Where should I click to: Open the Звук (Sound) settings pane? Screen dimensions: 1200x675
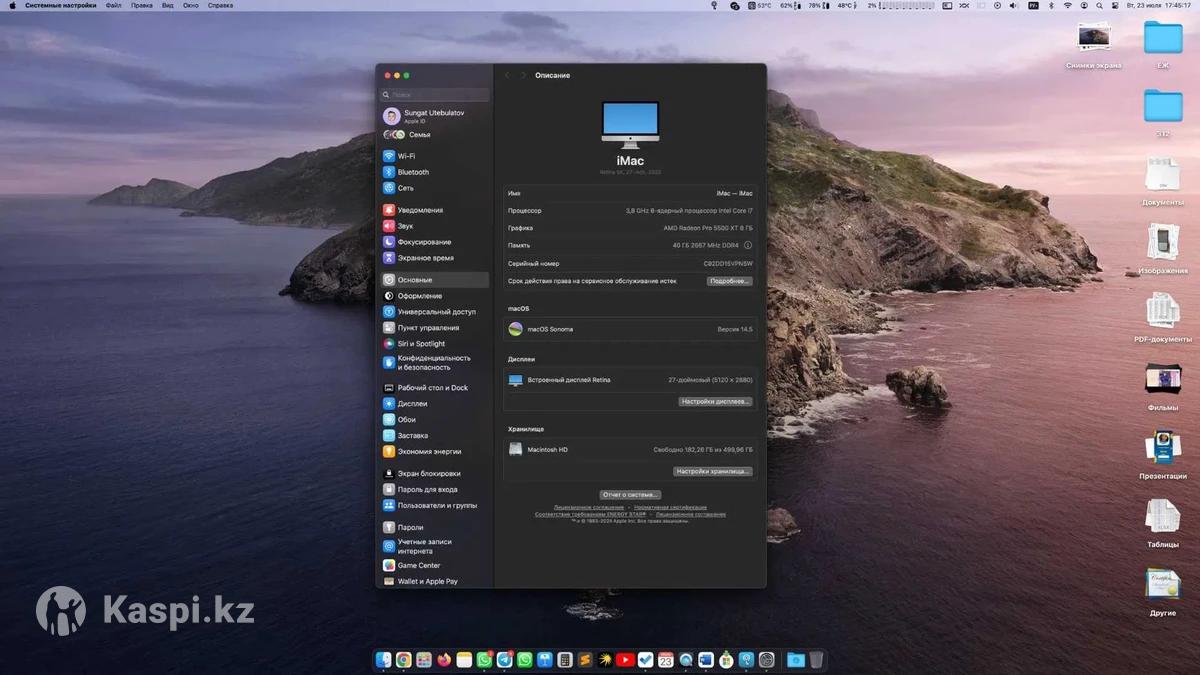(405, 226)
